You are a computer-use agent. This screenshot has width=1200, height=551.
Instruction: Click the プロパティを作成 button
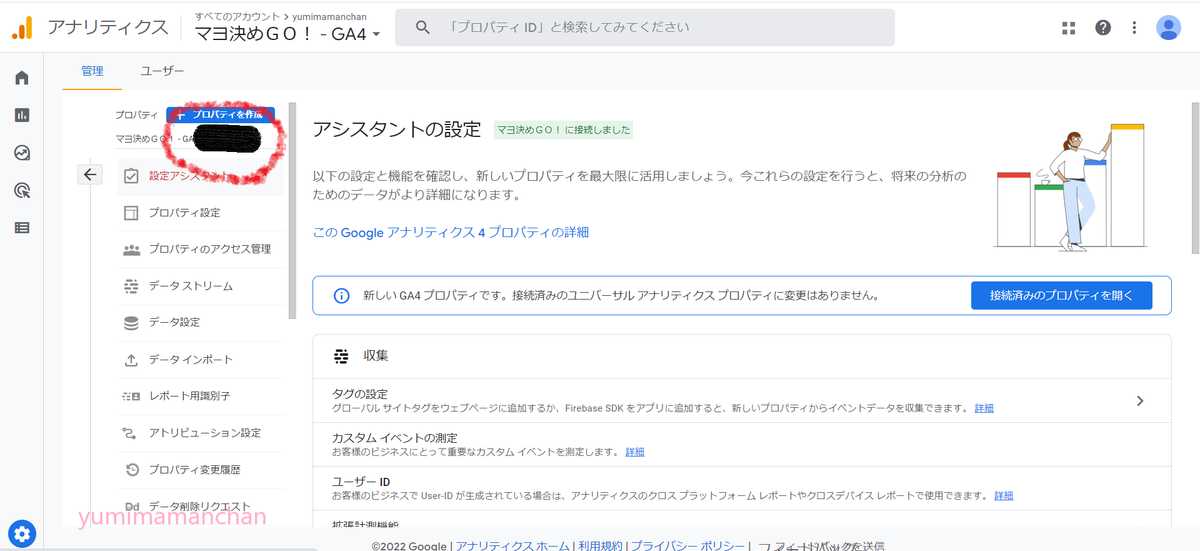pyautogui.click(x=220, y=115)
